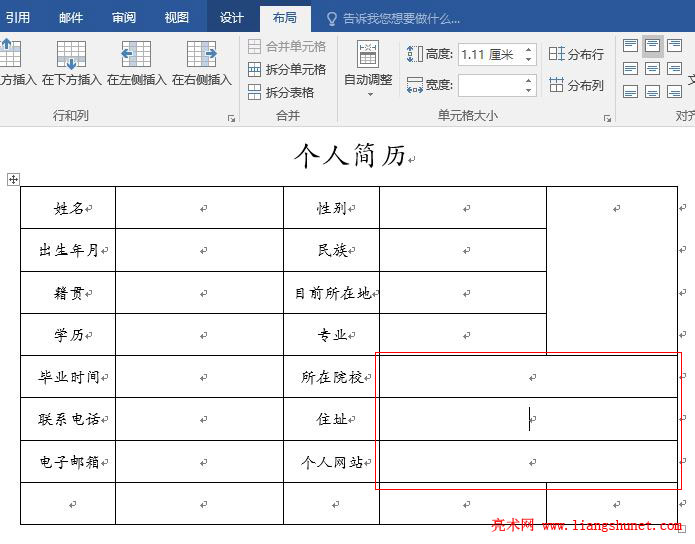The image size is (695, 544).
Task: Click the 住址 table cell
Action: pos(332,419)
